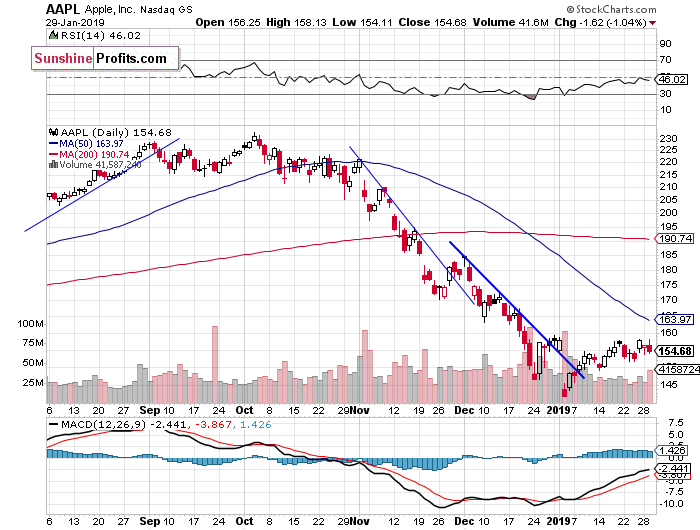
Task: Click the 'Volume 41.6M' header value
Action: [x=510, y=22]
